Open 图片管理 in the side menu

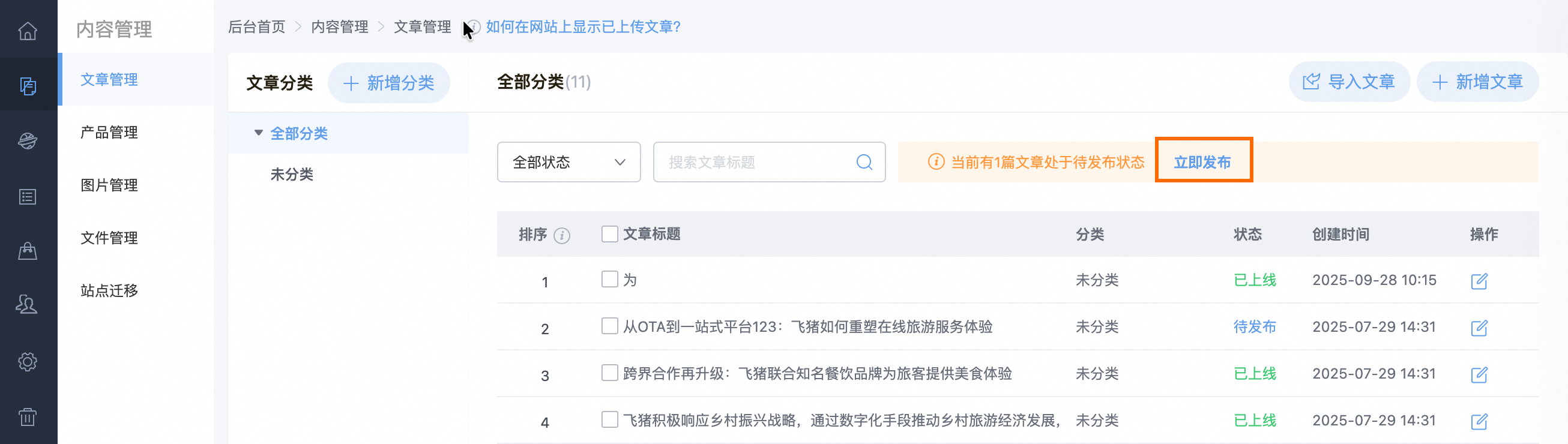point(110,185)
